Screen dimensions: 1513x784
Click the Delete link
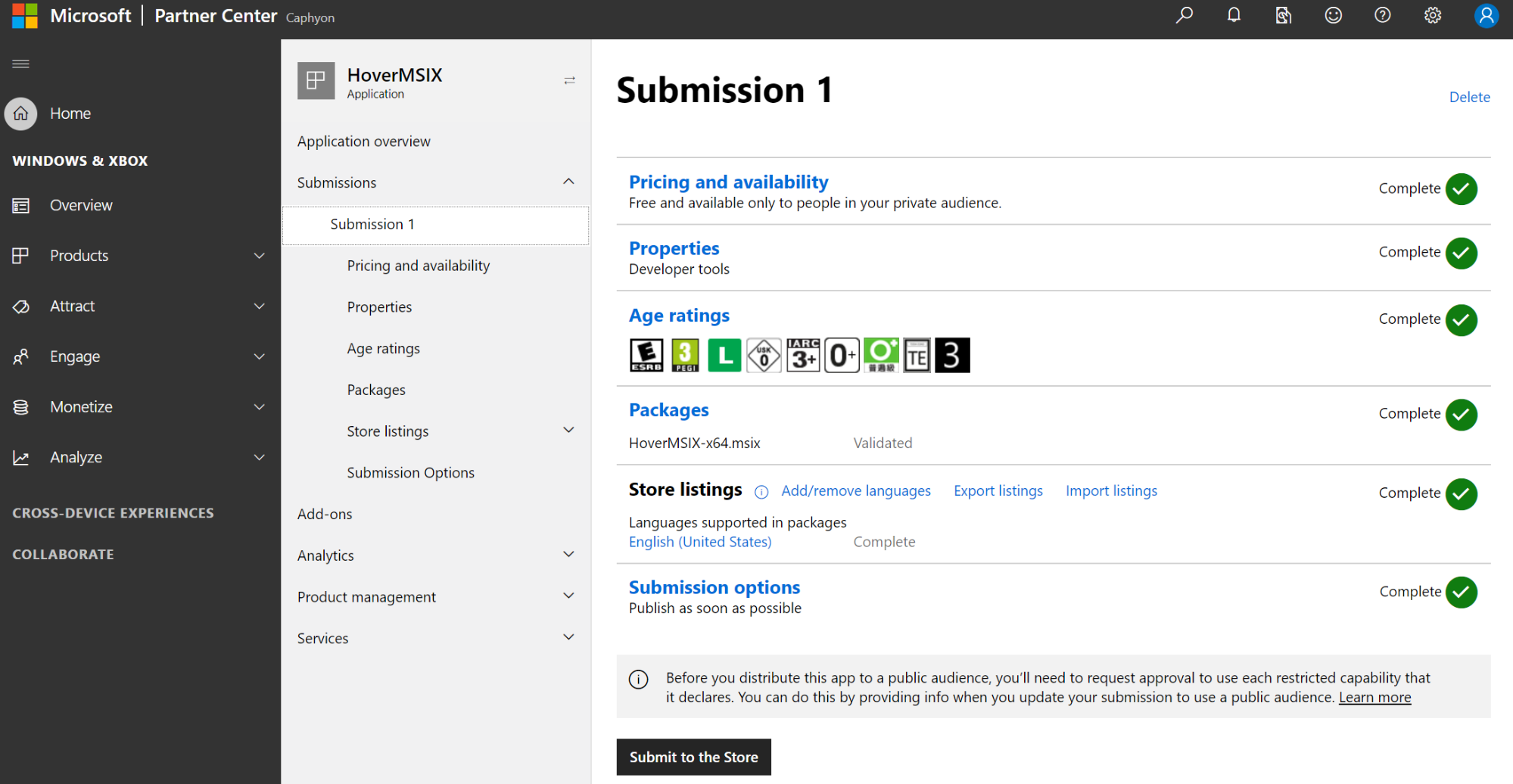1469,97
